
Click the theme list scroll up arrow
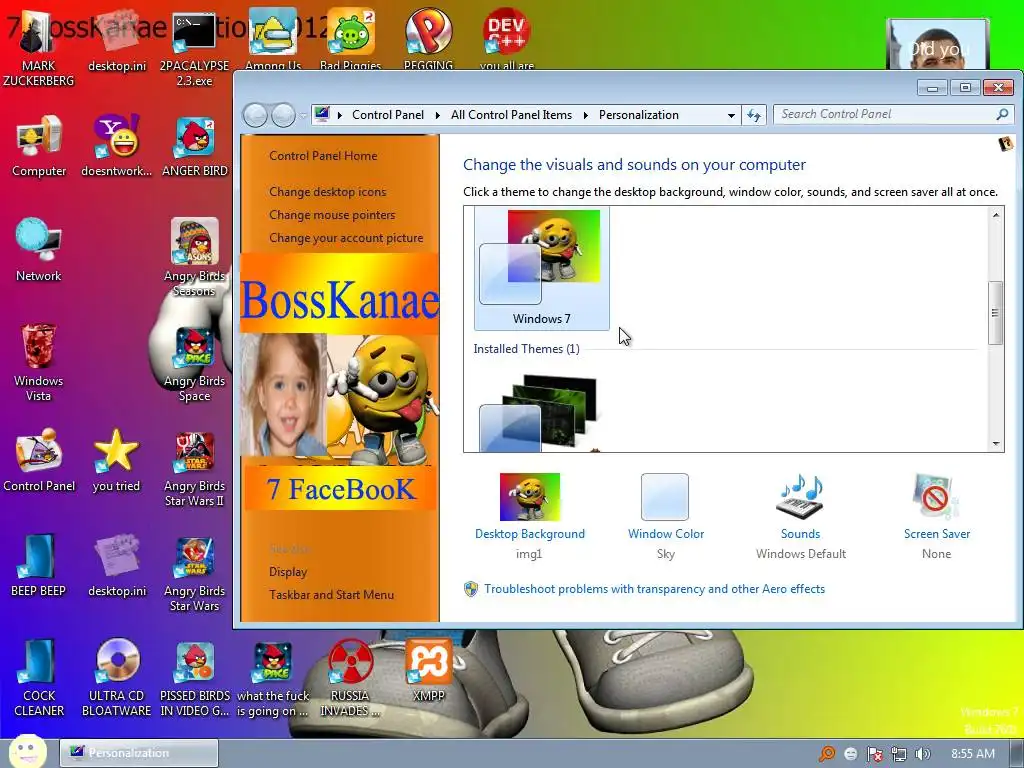tap(995, 215)
